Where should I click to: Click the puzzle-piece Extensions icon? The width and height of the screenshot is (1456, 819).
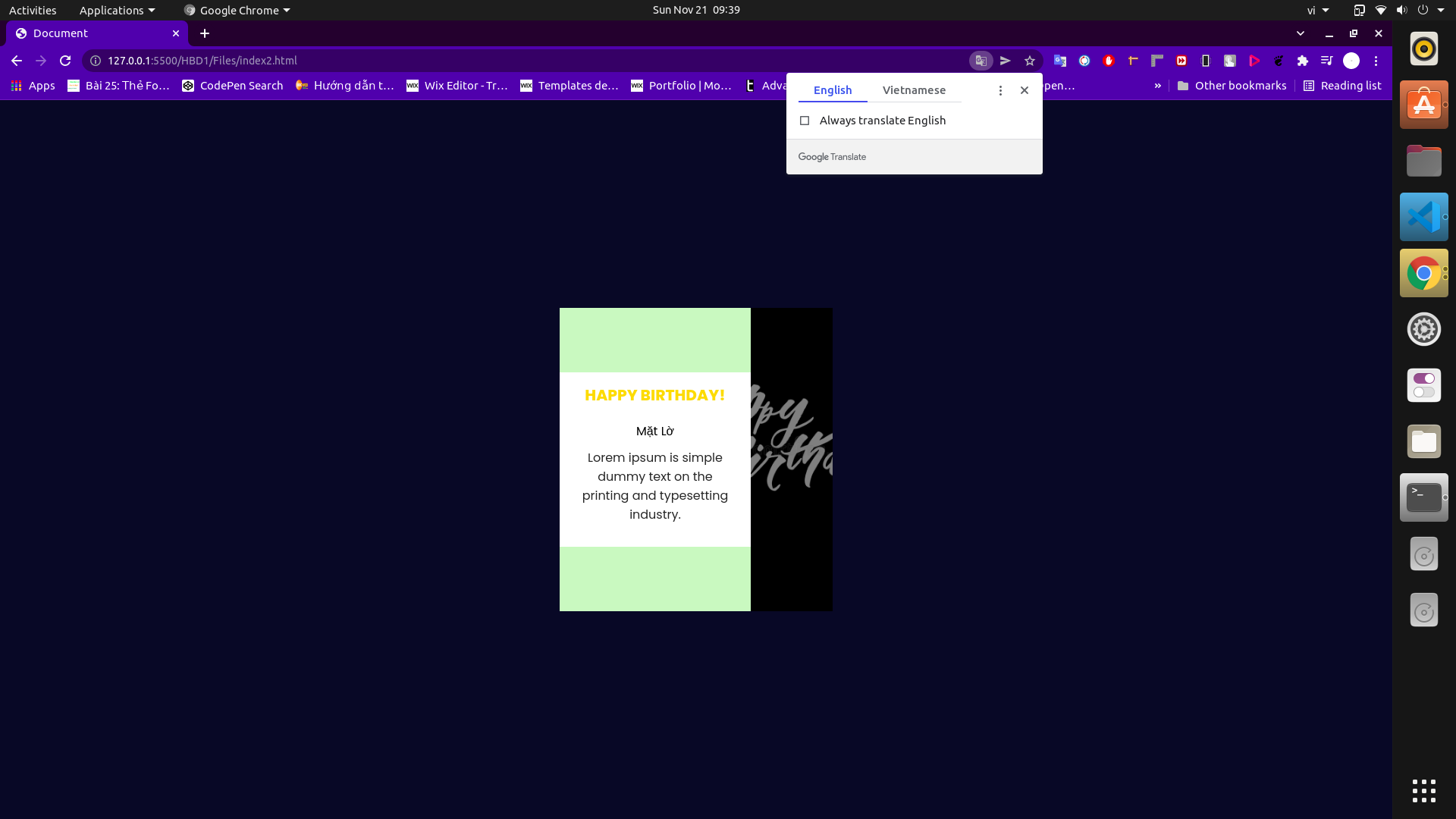1304,61
